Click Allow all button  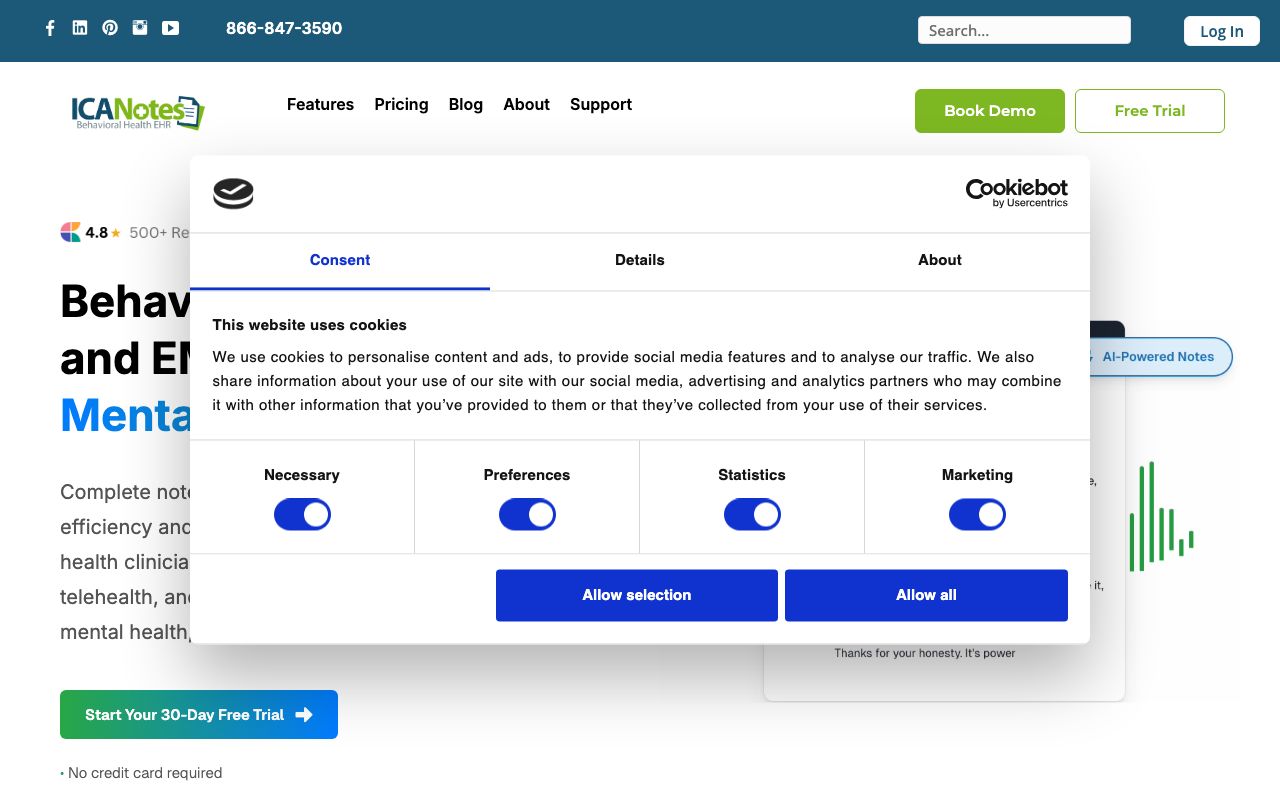click(x=926, y=595)
